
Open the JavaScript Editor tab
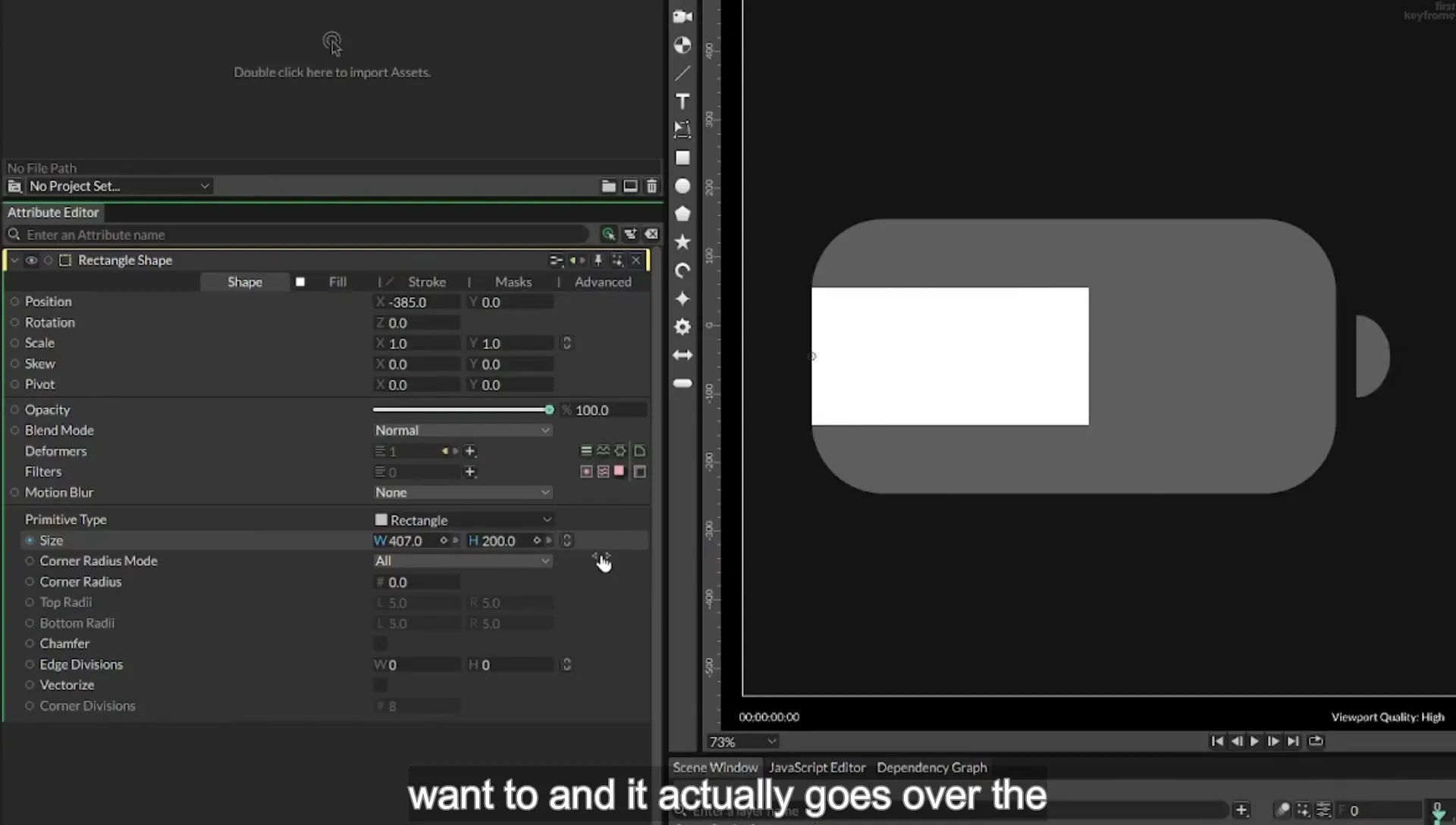[x=817, y=767]
